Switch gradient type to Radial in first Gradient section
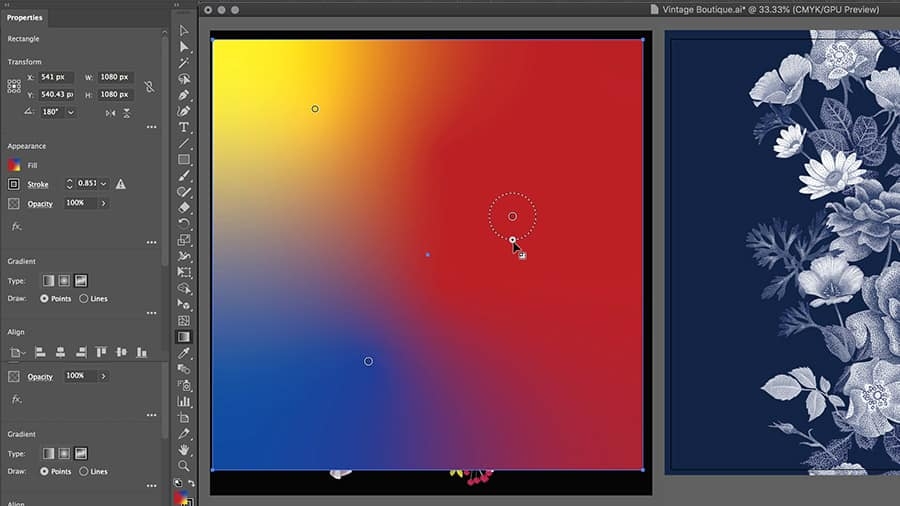Viewport: 900px width, 506px height. pyautogui.click(x=64, y=281)
